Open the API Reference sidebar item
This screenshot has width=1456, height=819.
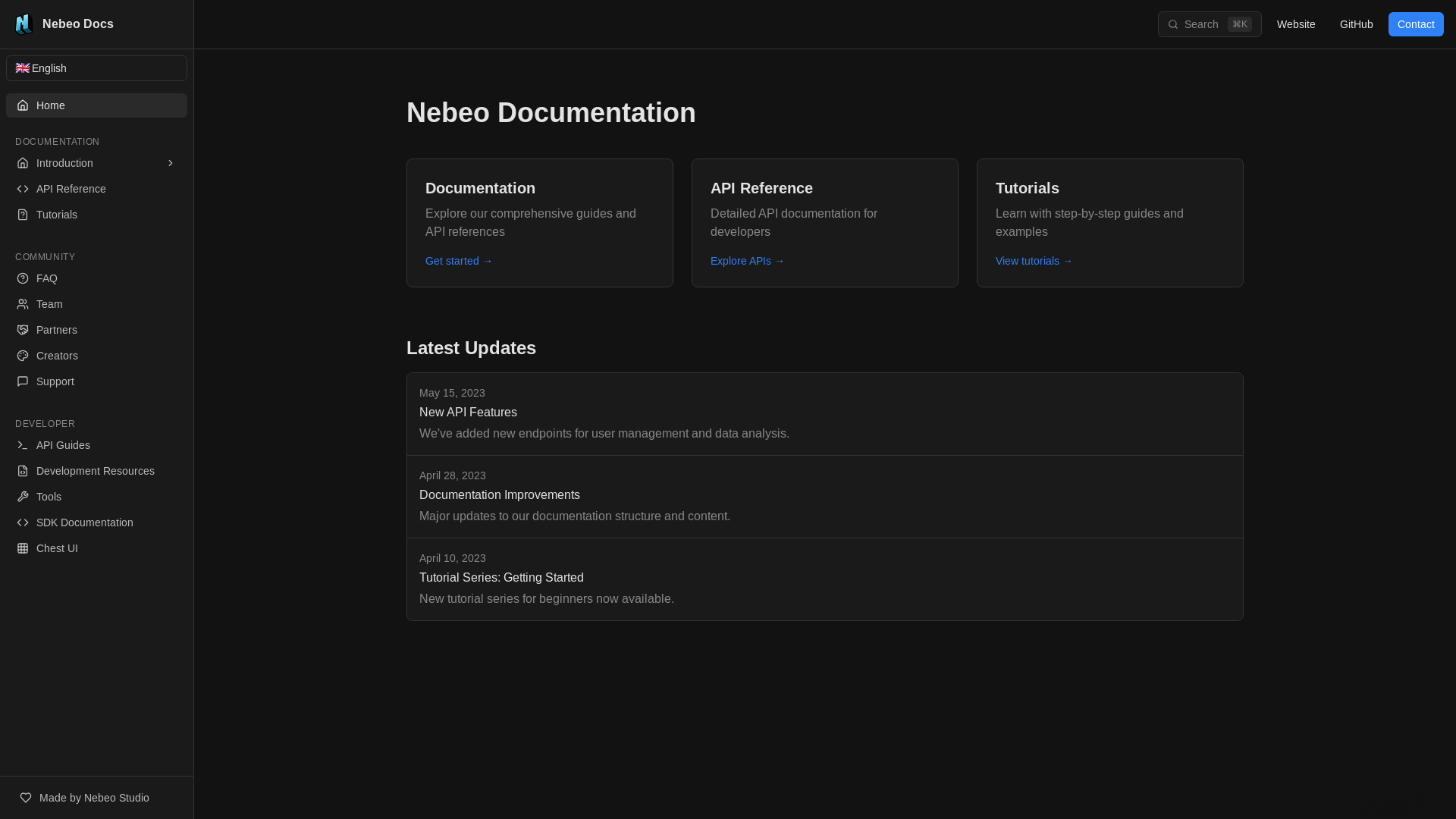pos(96,189)
